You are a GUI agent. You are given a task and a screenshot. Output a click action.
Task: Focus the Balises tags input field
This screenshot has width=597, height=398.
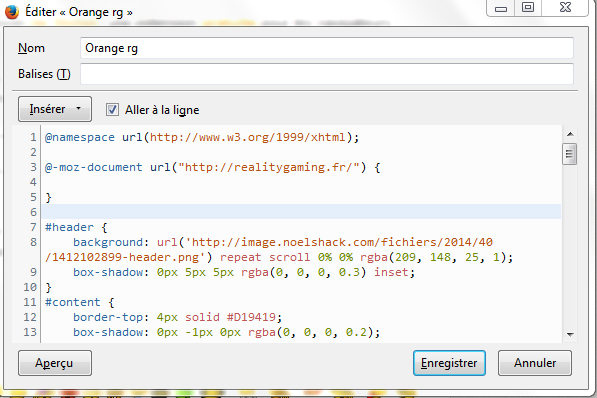coord(327,74)
